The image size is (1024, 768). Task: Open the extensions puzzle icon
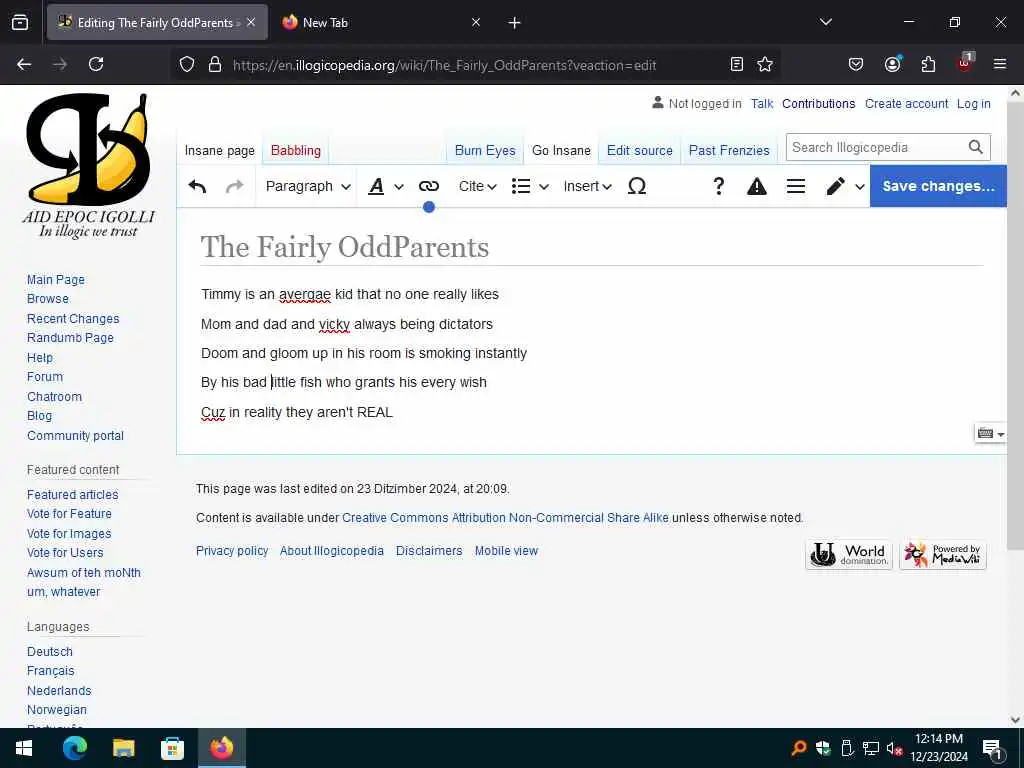(928, 64)
